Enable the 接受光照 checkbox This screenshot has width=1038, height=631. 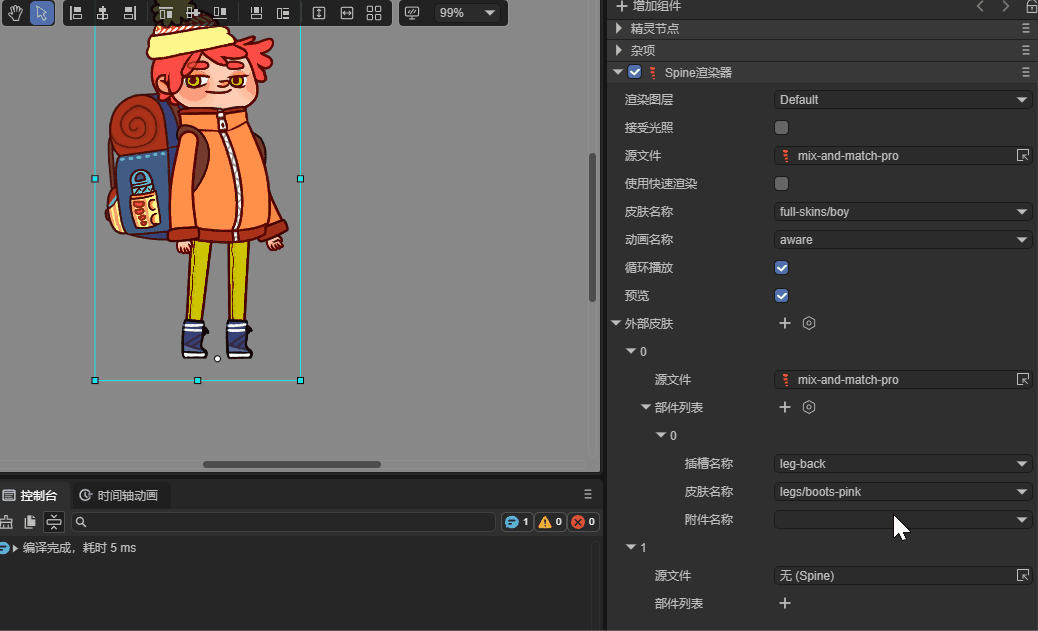(782, 128)
